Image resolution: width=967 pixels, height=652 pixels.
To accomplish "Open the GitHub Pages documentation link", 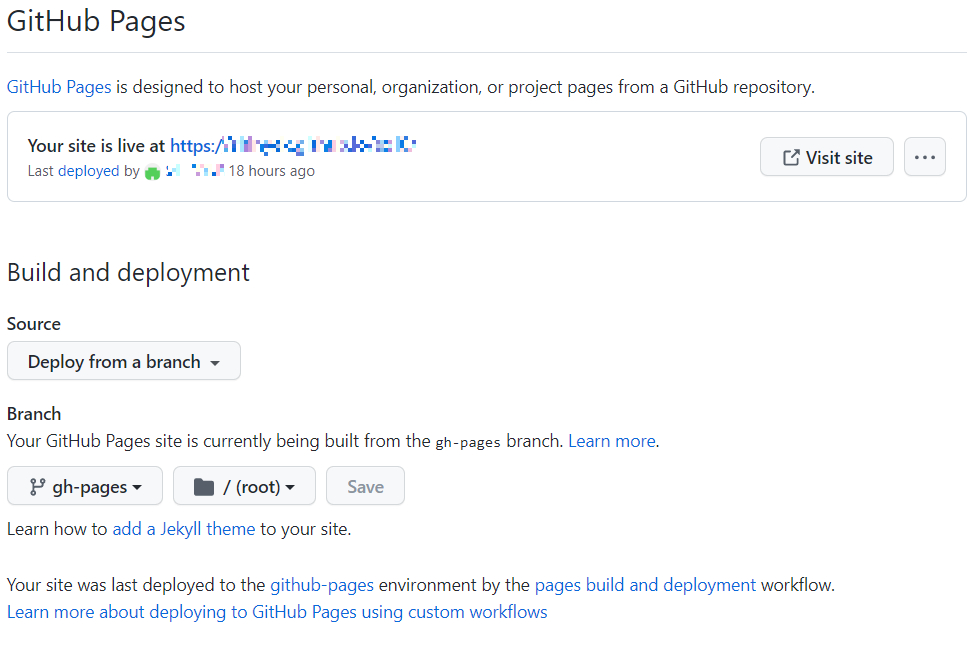I will [x=59, y=87].
